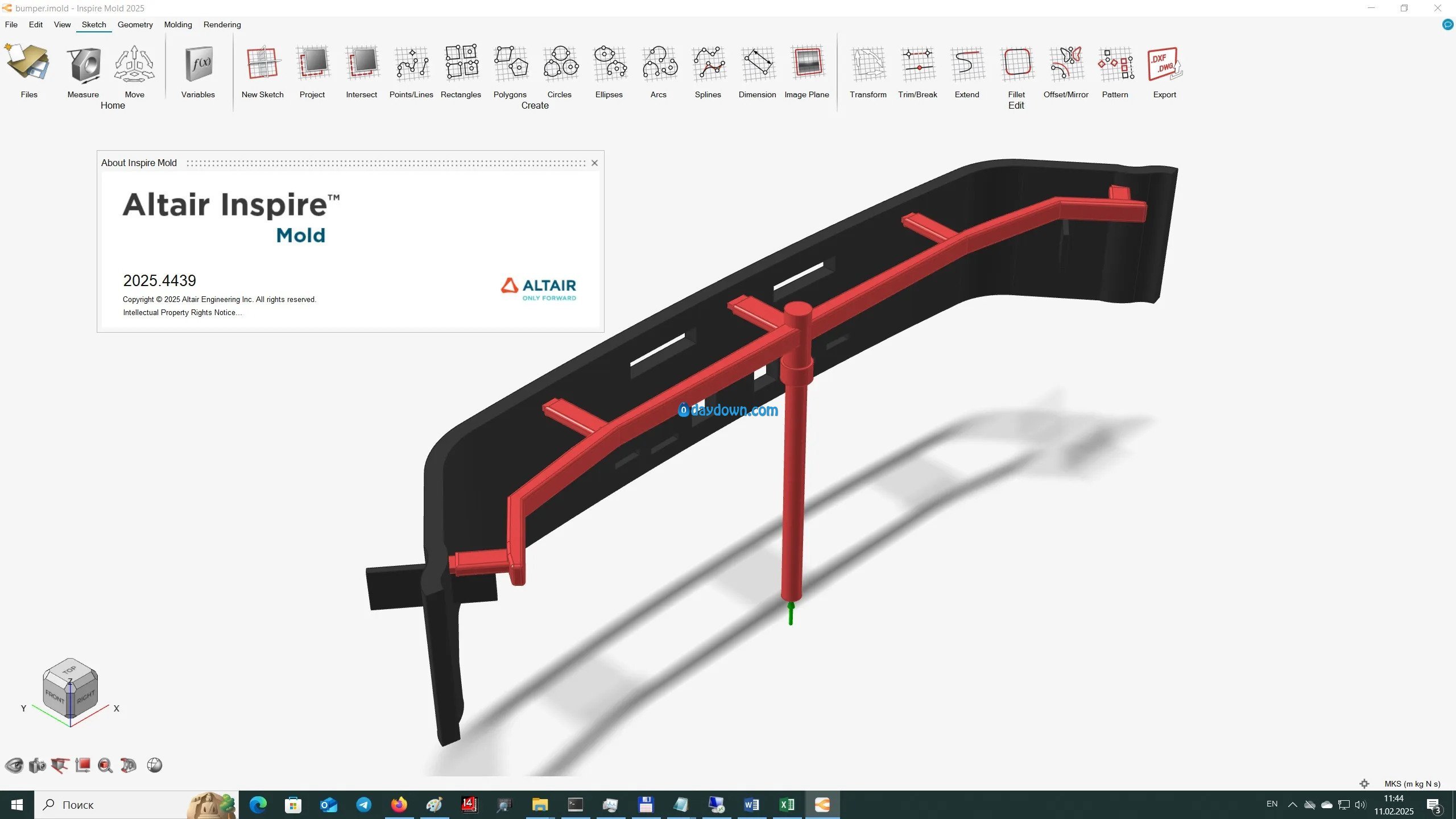Open the View menu
The width and height of the screenshot is (1456, 819).
(x=62, y=24)
